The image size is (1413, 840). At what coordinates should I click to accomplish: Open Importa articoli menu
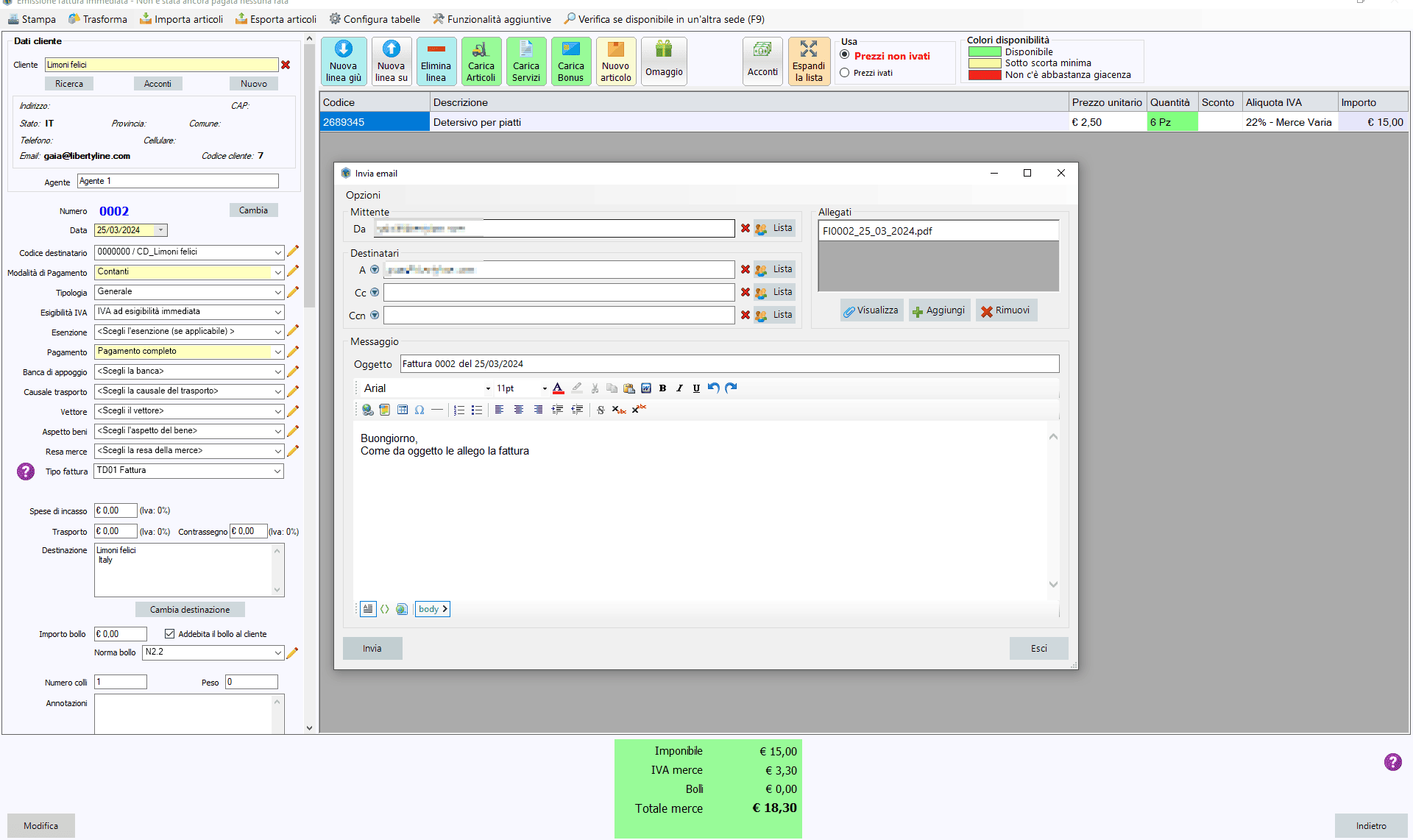click(x=181, y=19)
